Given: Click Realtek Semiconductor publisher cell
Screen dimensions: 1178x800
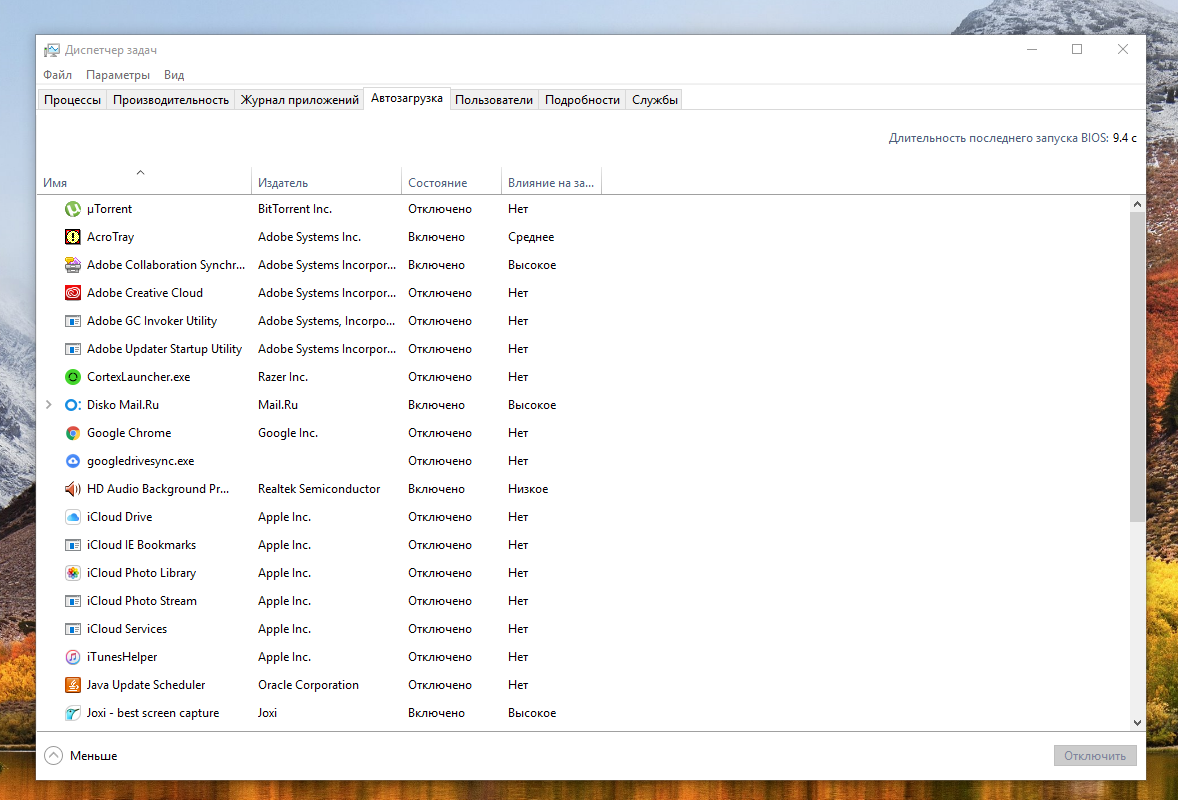Looking at the screenshot, I should click(319, 489).
